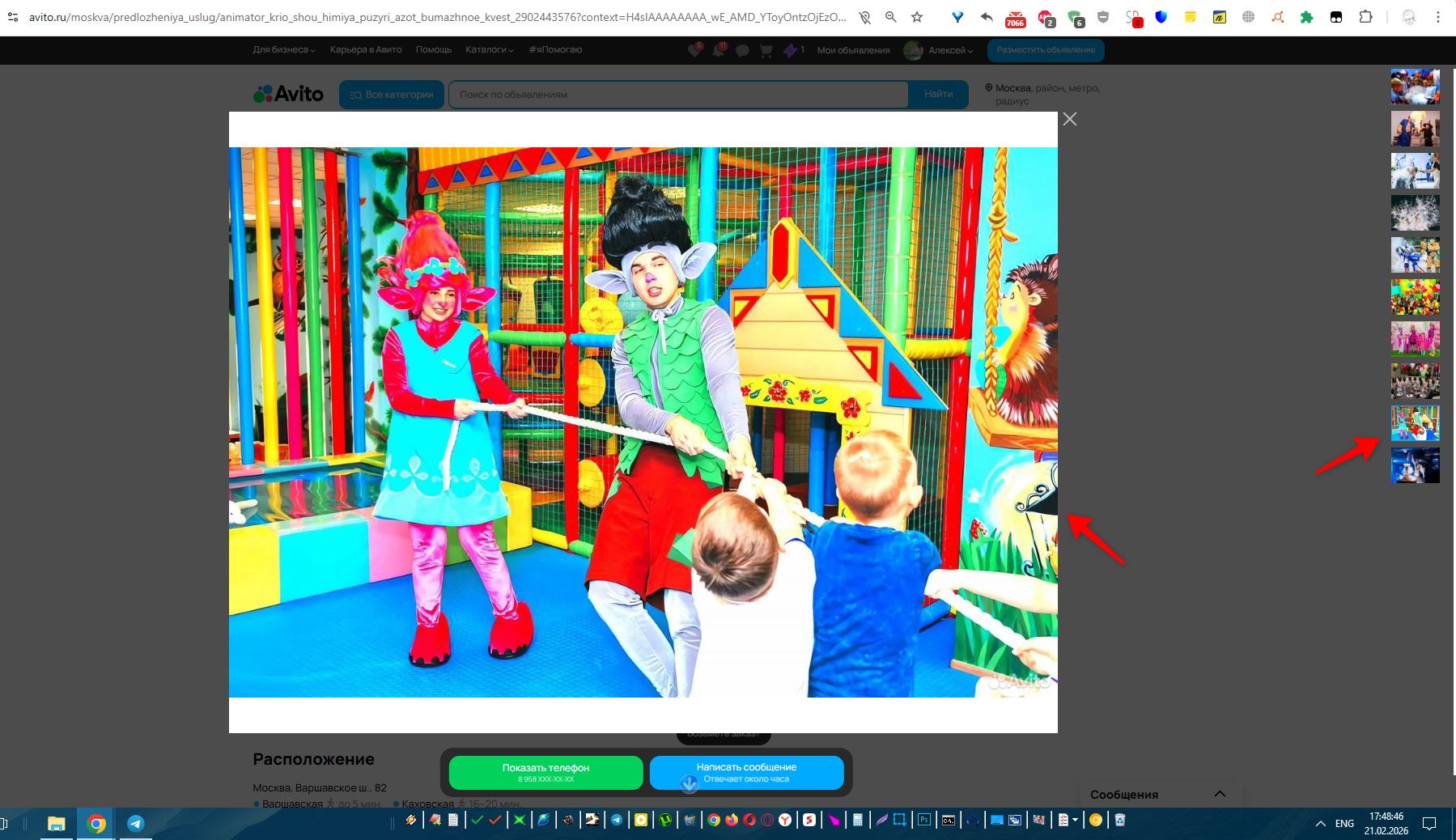Close the photo gallery overlay

[1070, 119]
